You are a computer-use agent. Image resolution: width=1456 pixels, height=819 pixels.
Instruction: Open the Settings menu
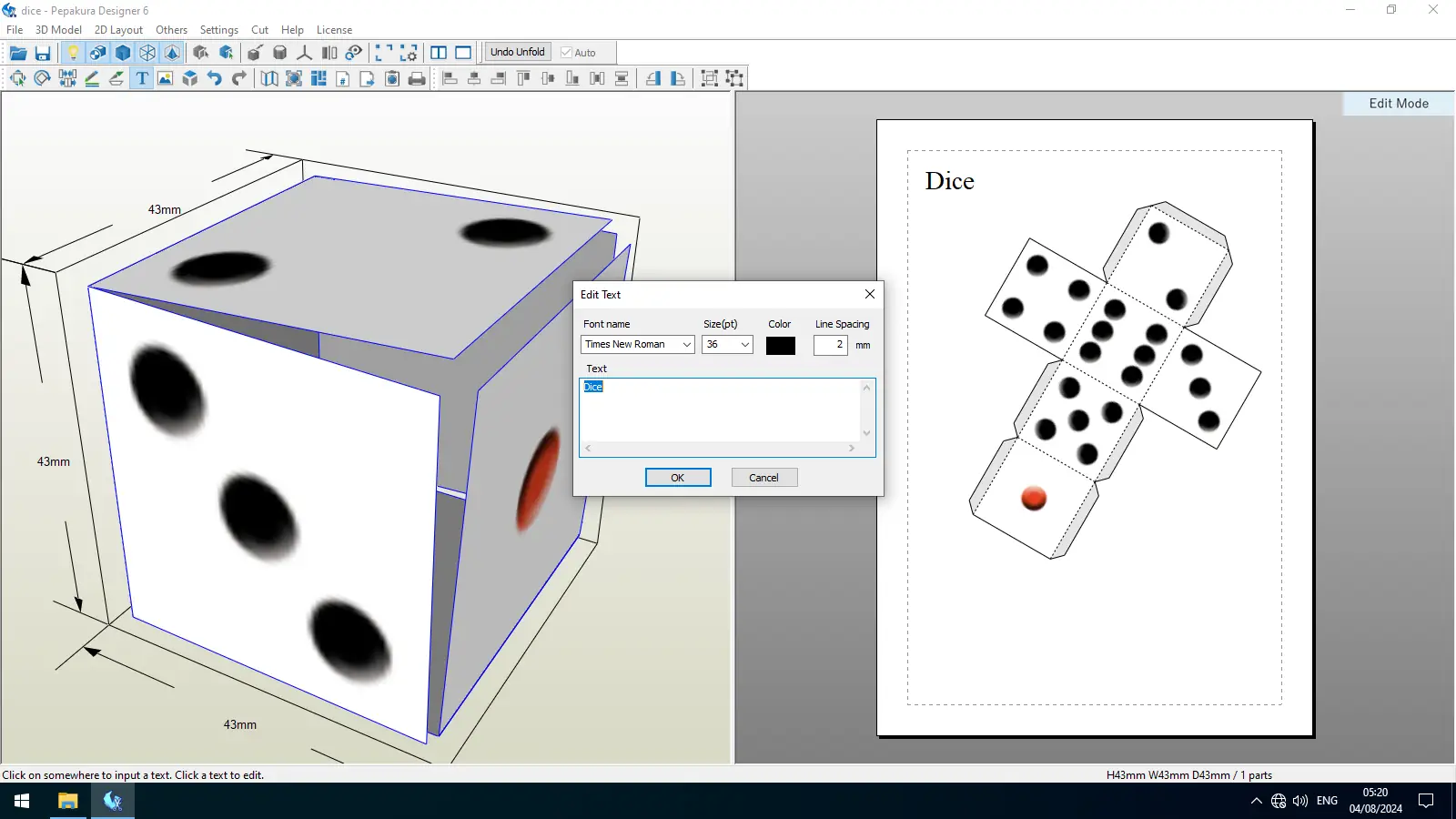(x=218, y=30)
